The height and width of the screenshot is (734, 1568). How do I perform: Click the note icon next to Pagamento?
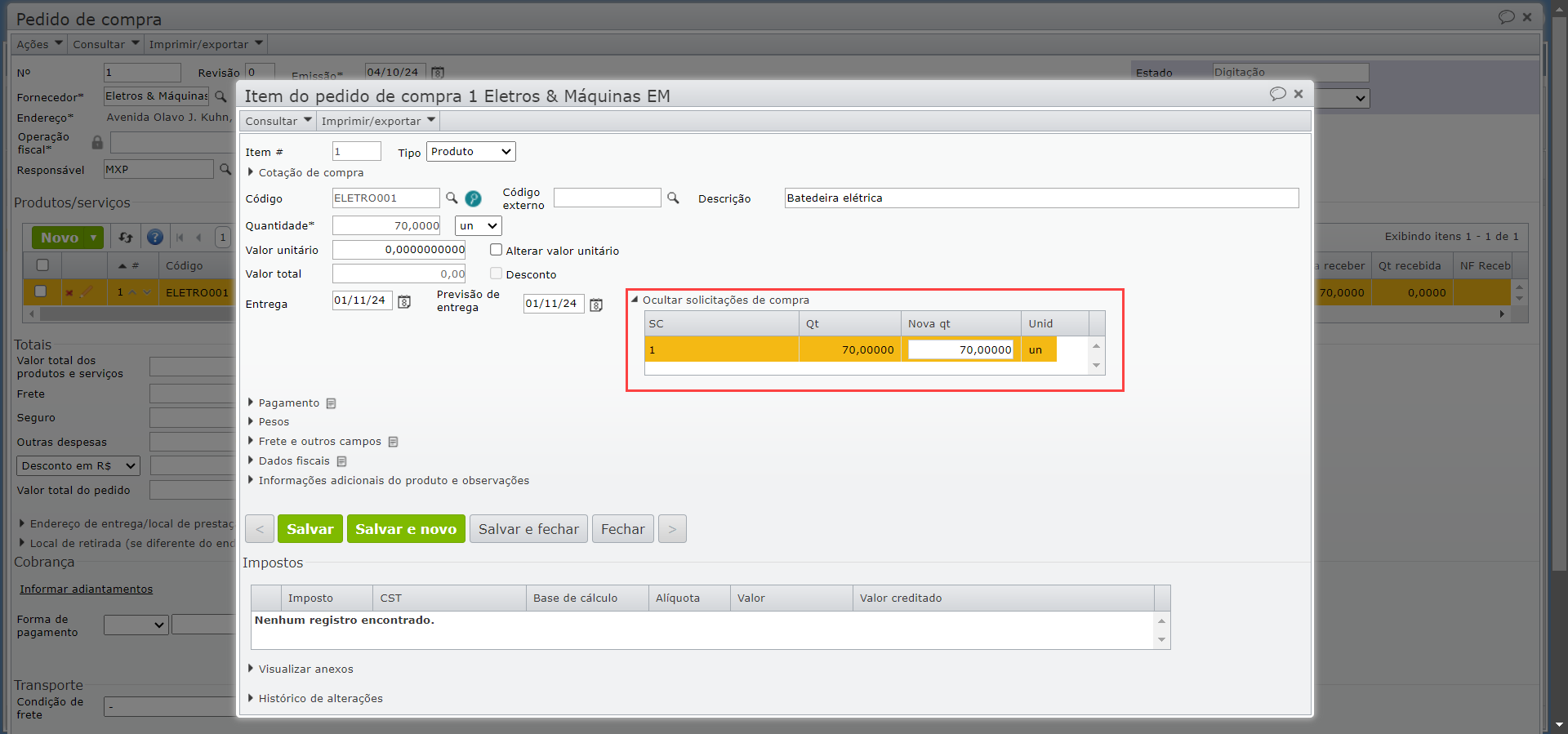[x=331, y=403]
